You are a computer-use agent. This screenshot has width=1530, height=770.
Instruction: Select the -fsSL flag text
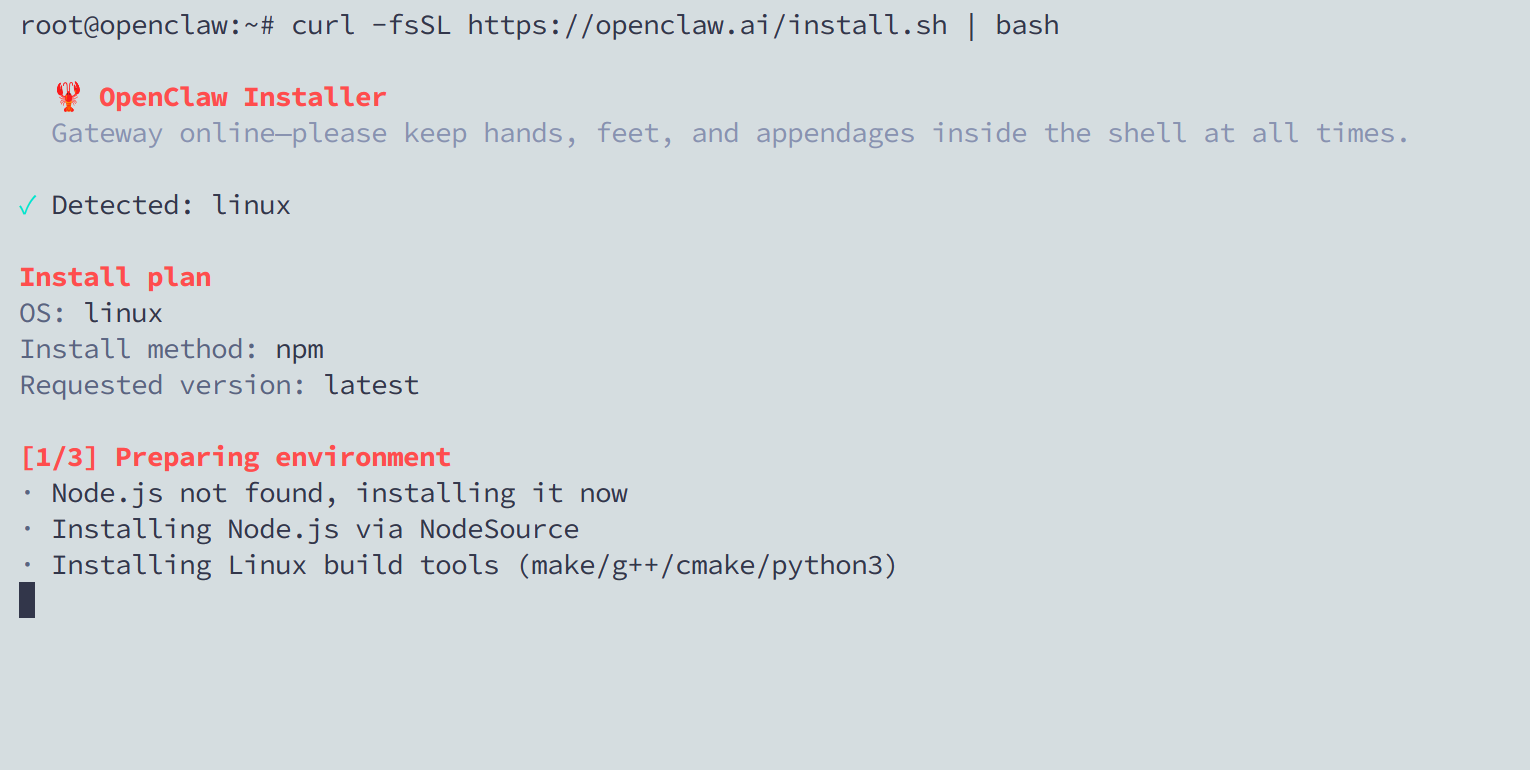point(411,25)
